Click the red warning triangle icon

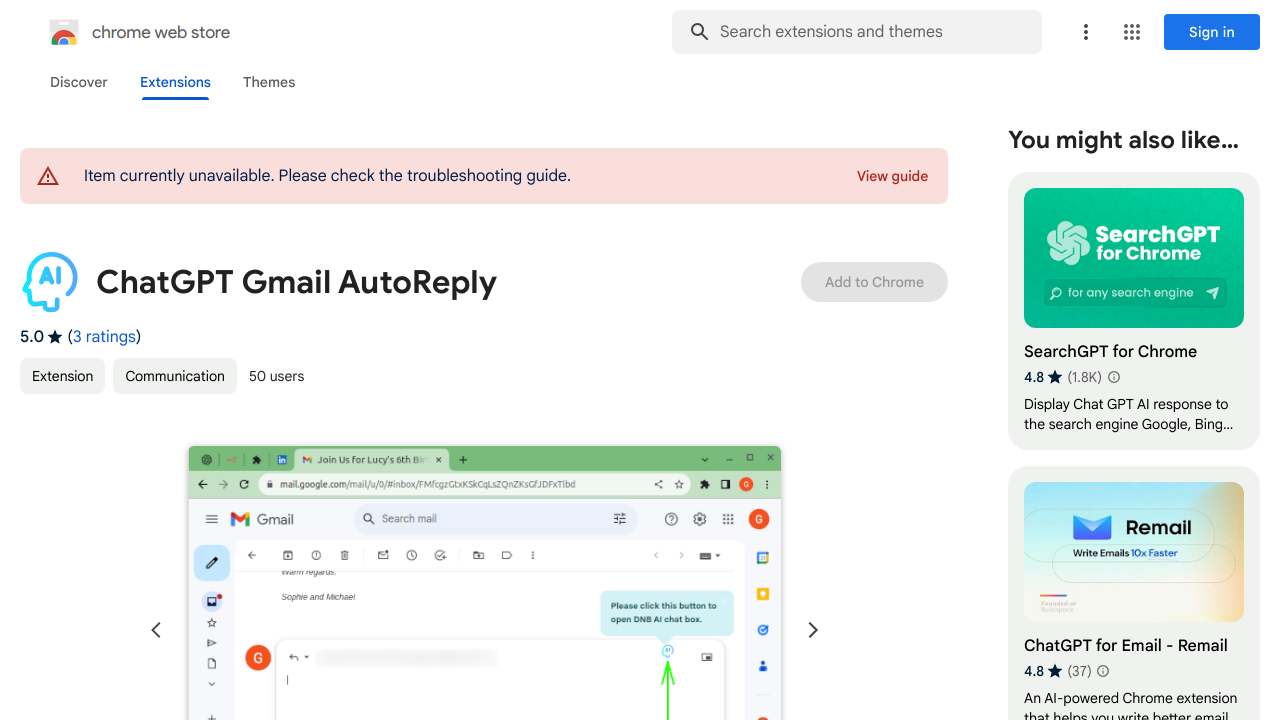tap(48, 176)
